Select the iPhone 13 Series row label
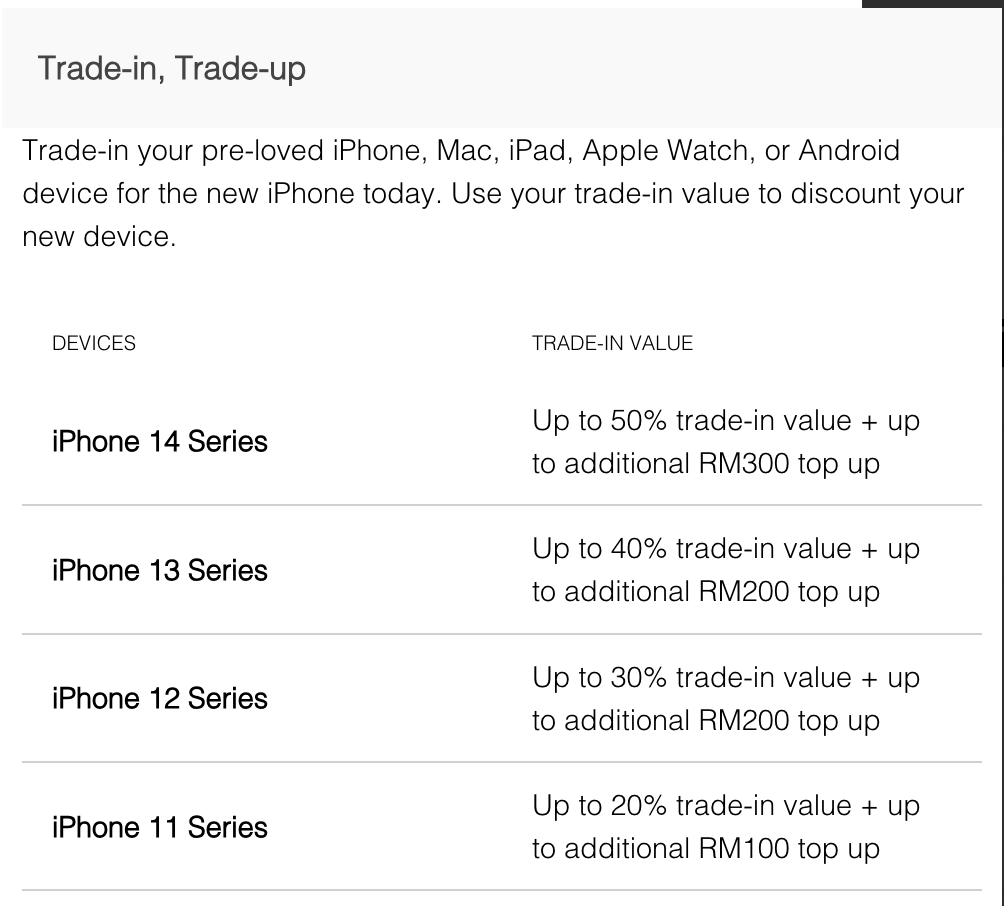Image resolution: width=1004 pixels, height=906 pixels. 160,570
